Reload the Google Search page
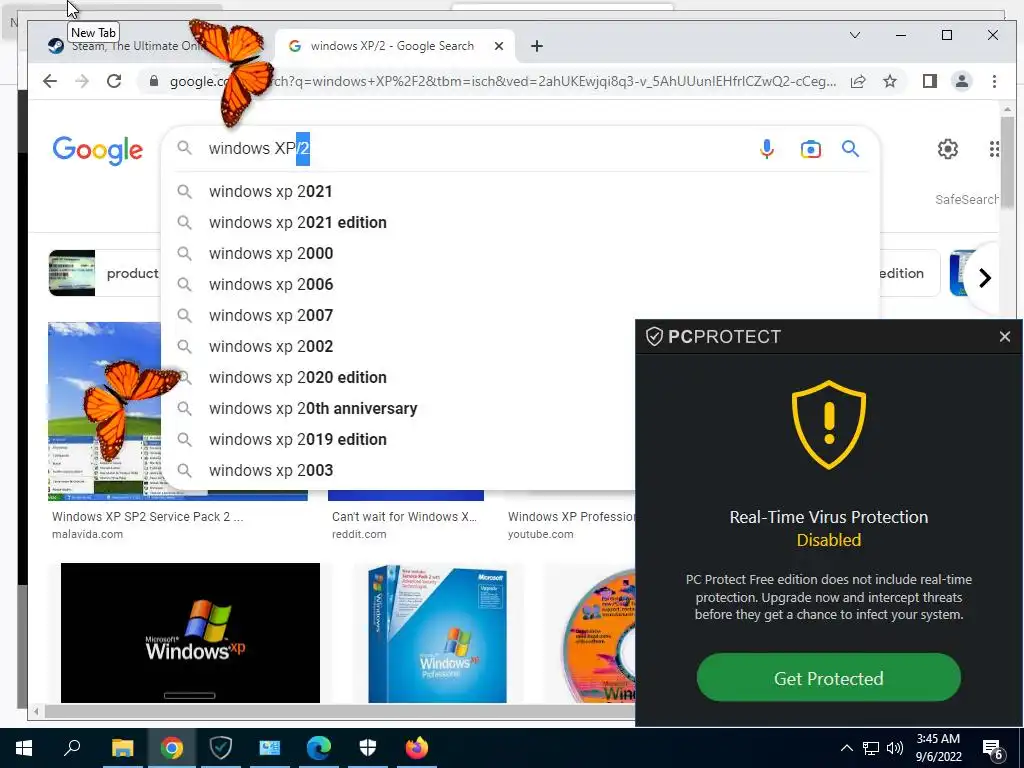Screen dimensions: 1024x768 114,81
